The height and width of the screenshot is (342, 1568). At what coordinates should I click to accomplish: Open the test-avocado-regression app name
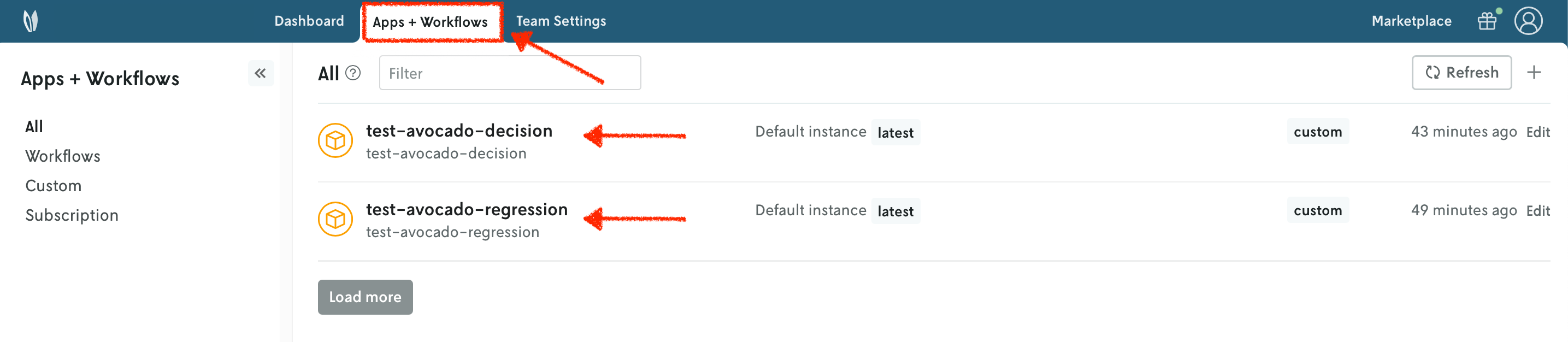466,210
